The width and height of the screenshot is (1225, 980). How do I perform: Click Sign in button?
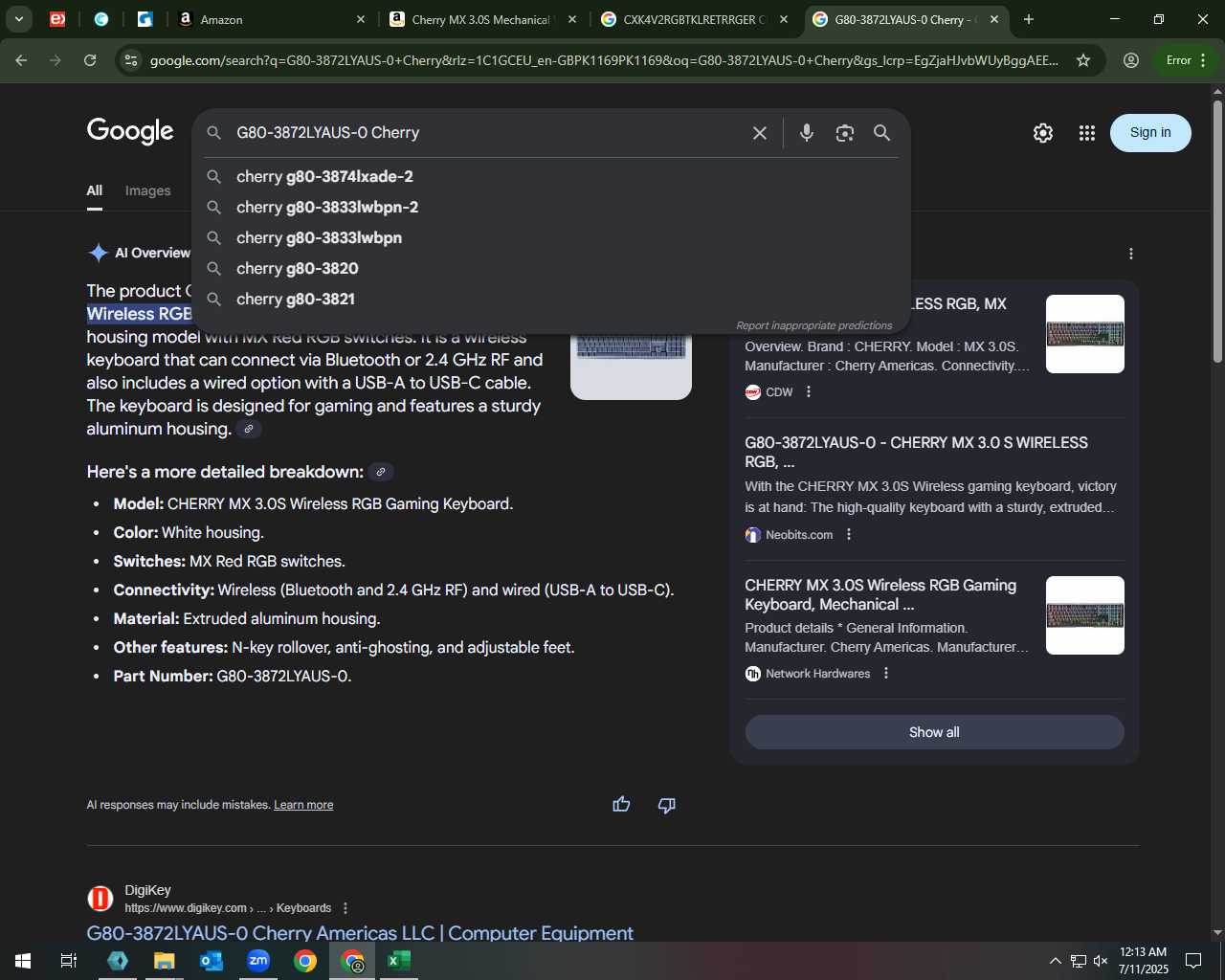(x=1150, y=133)
